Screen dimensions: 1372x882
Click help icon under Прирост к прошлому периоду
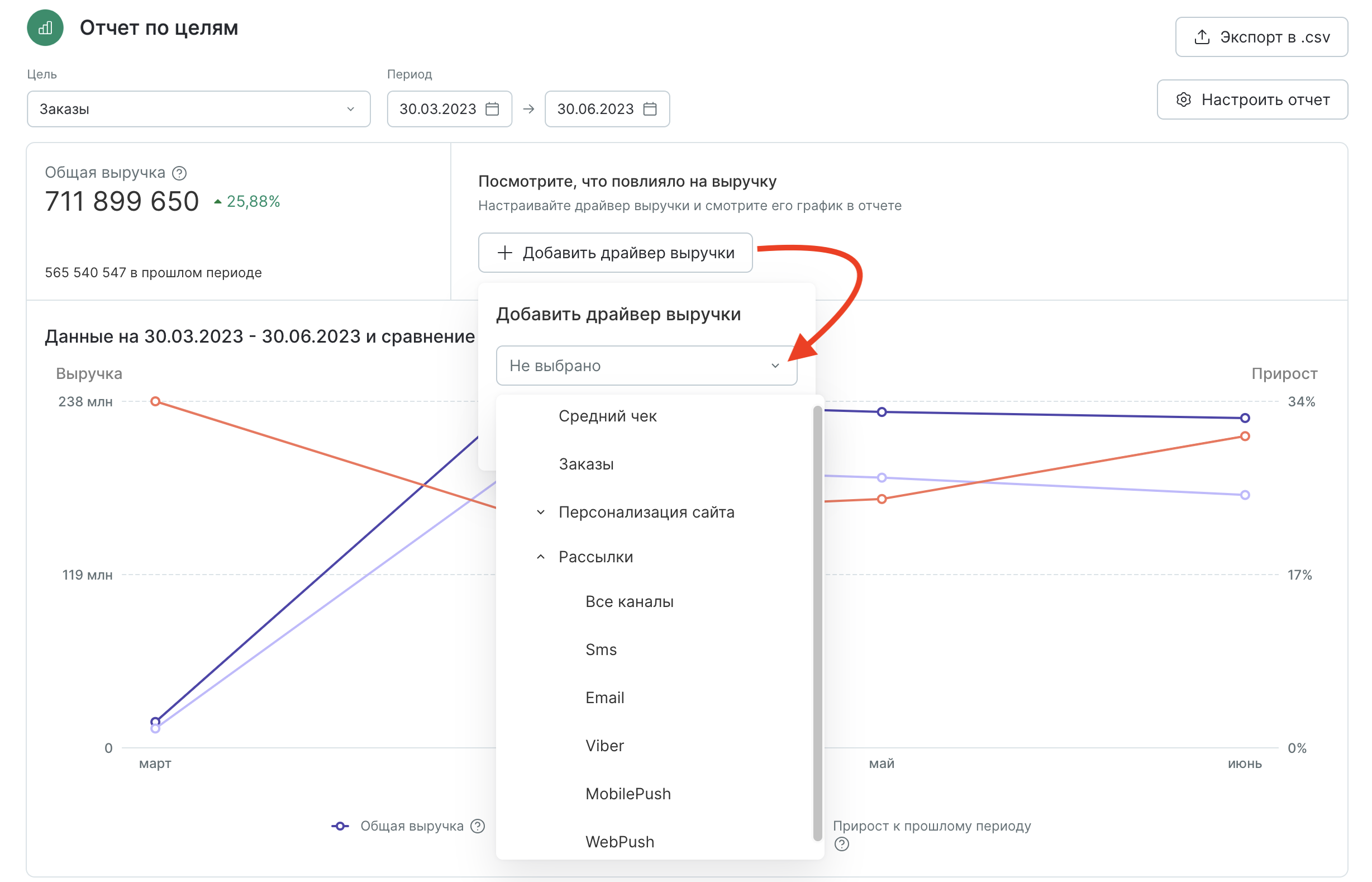point(841,844)
